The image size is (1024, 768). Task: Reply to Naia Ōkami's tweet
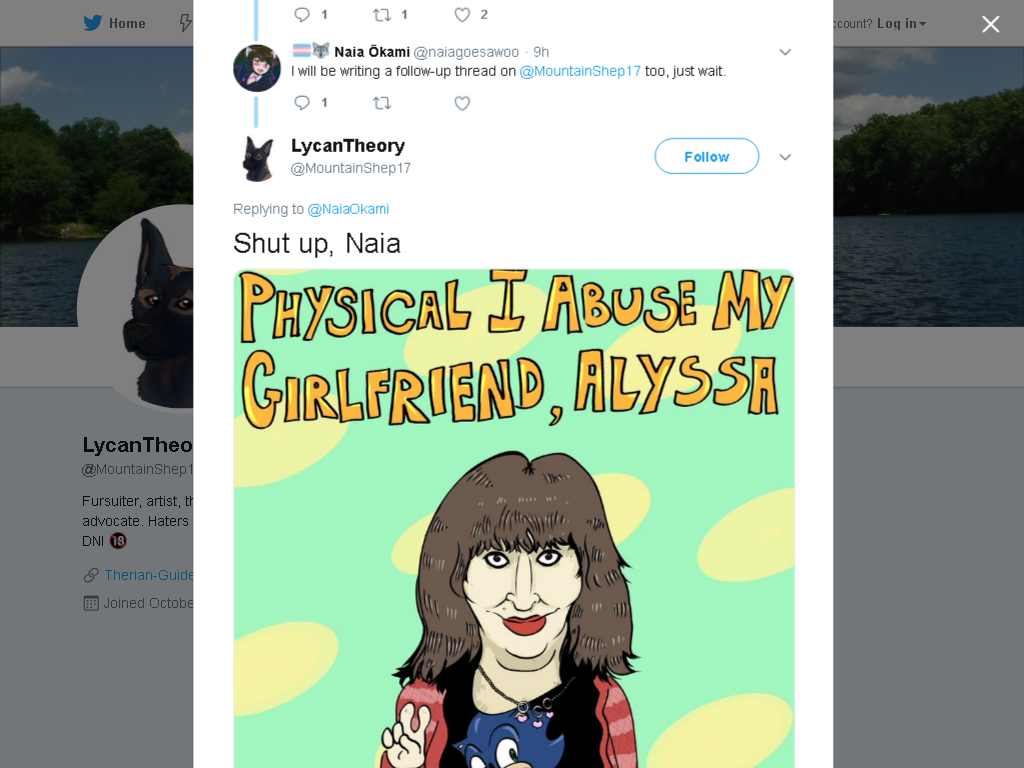302,103
